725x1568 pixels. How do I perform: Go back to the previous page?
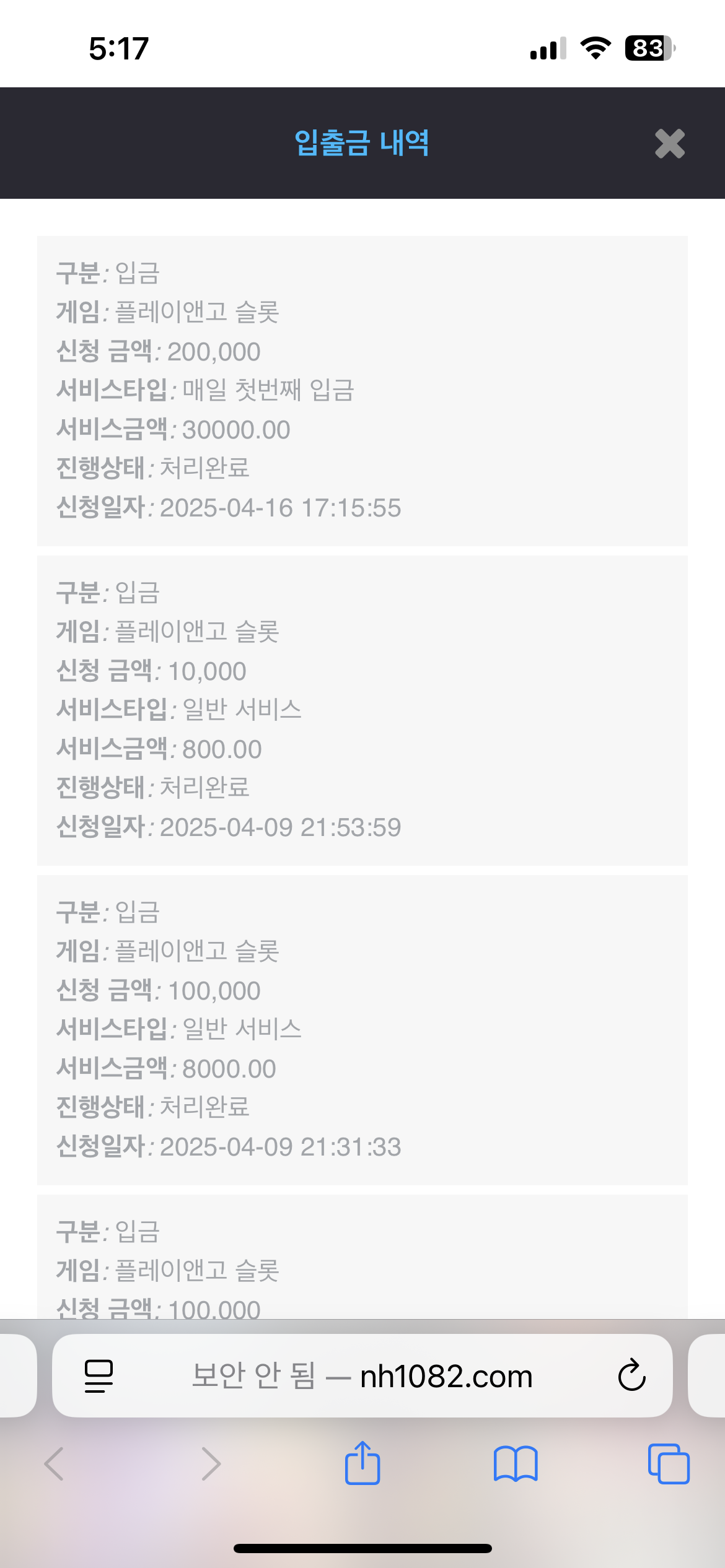pos(55,1464)
